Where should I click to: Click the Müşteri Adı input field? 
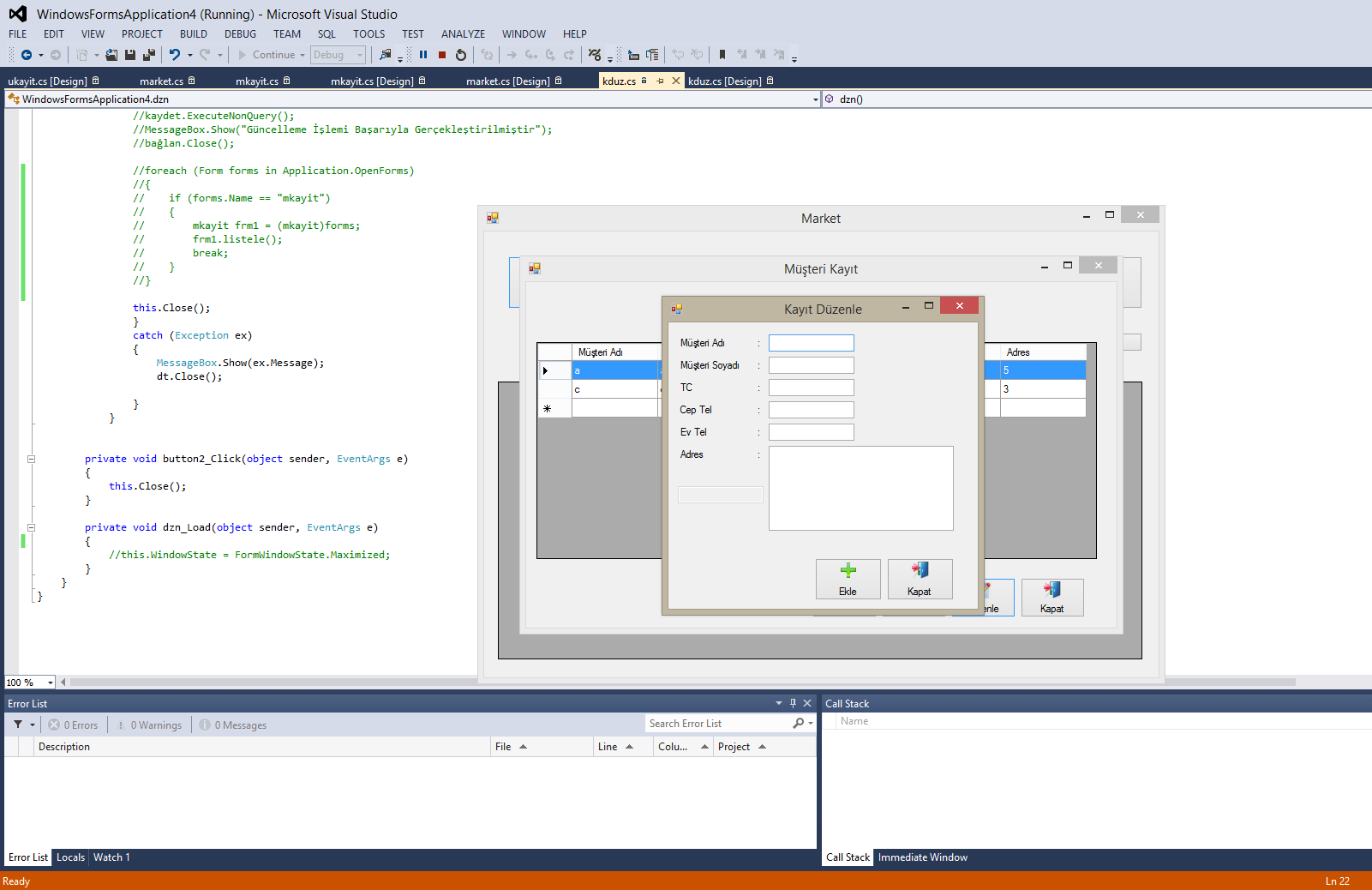812,343
